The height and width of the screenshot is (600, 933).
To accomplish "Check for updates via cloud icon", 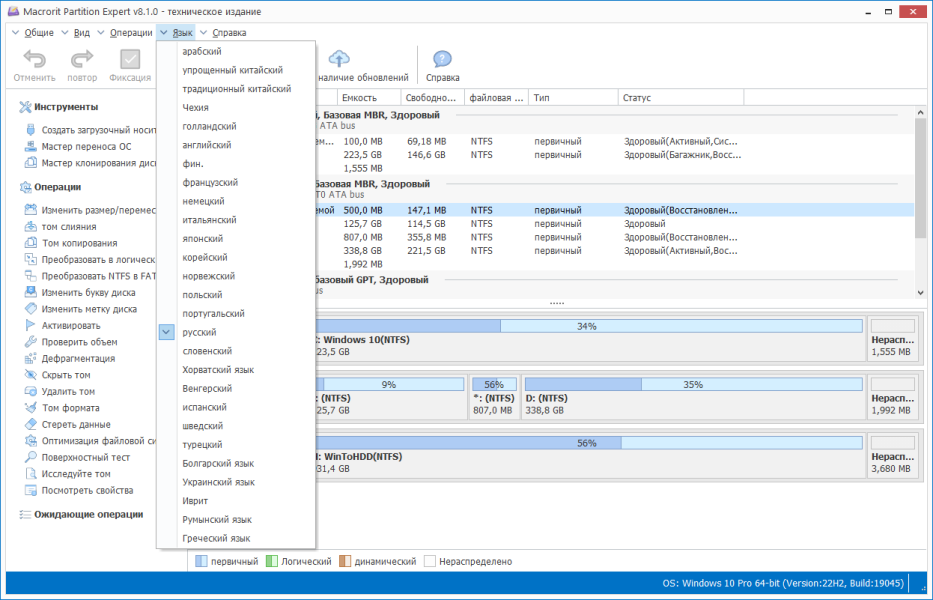I will pyautogui.click(x=339, y=59).
